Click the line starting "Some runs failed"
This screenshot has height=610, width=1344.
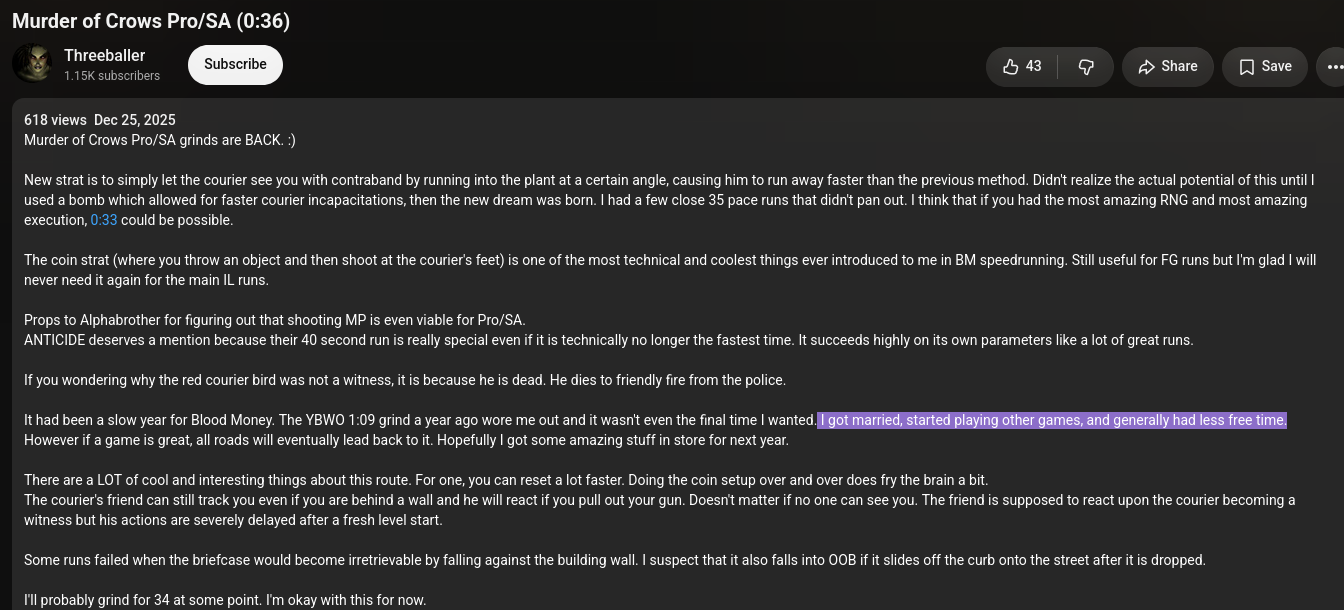tap(615, 560)
